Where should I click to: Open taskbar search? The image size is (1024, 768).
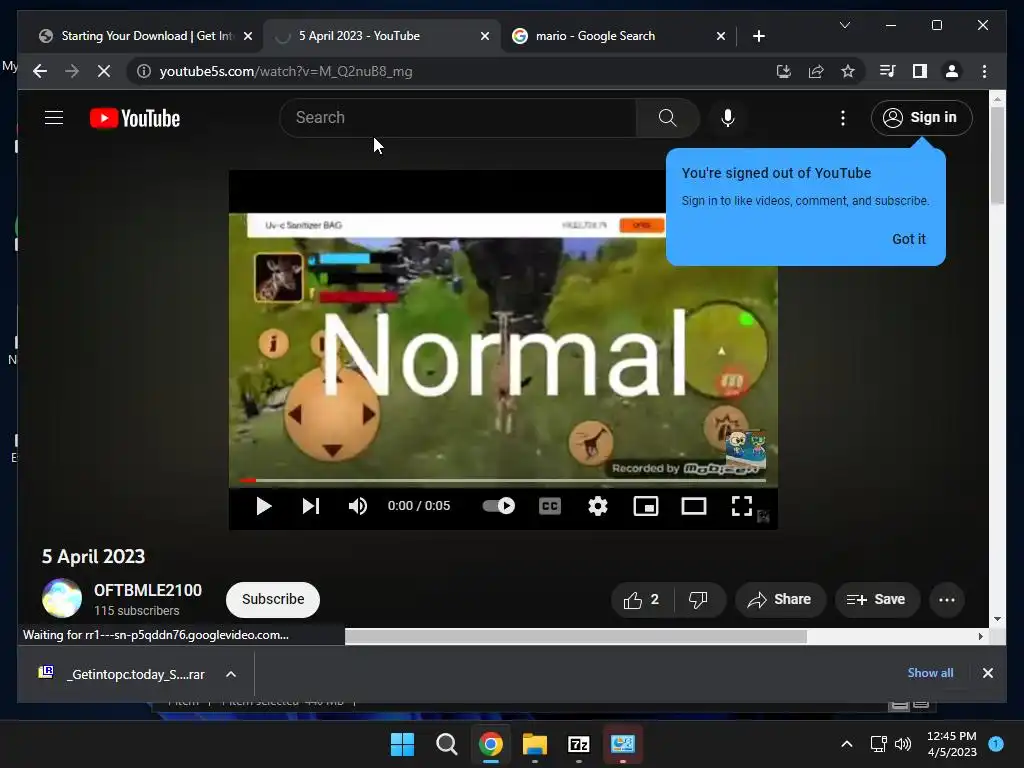(x=447, y=744)
